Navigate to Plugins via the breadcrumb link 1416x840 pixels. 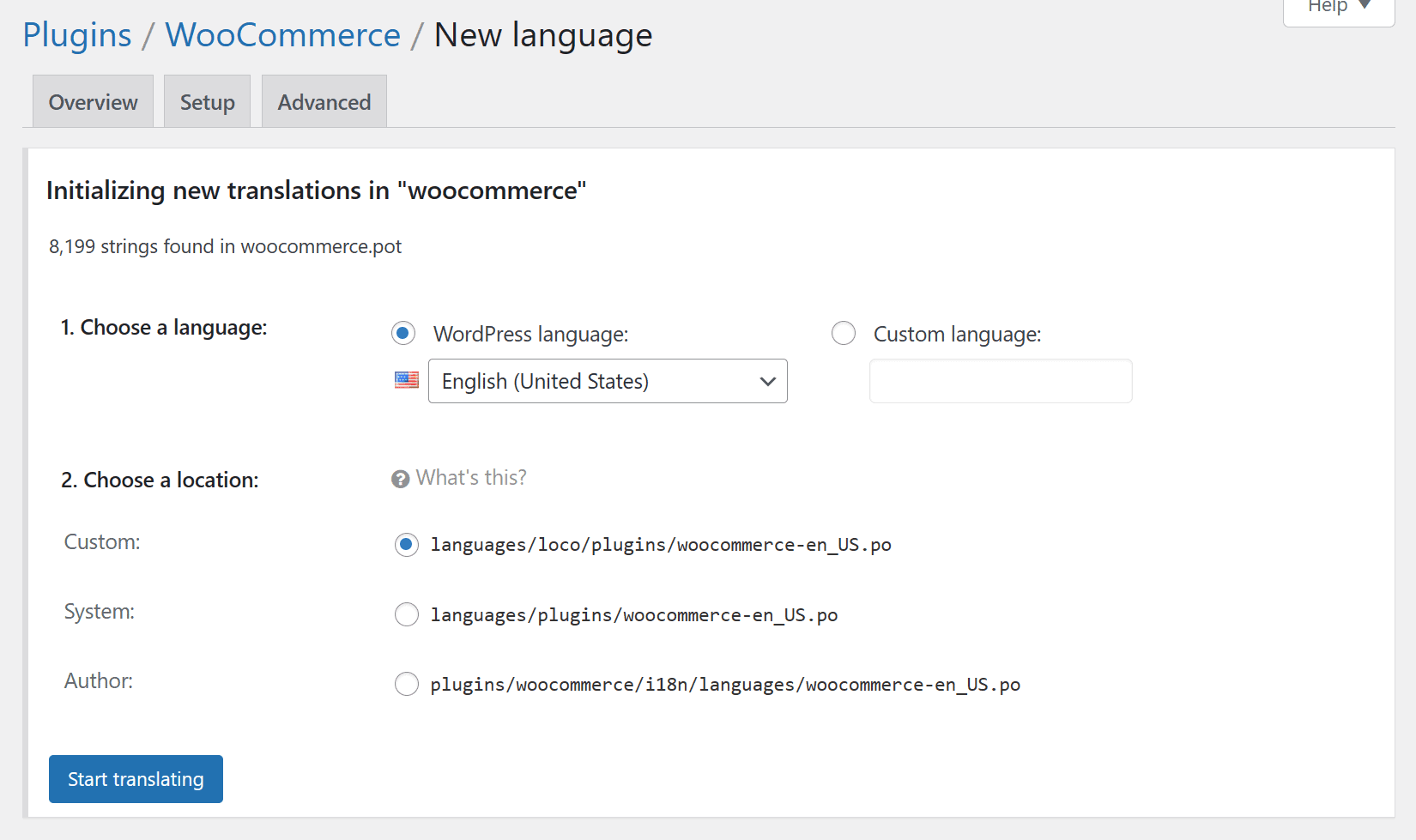tap(76, 34)
